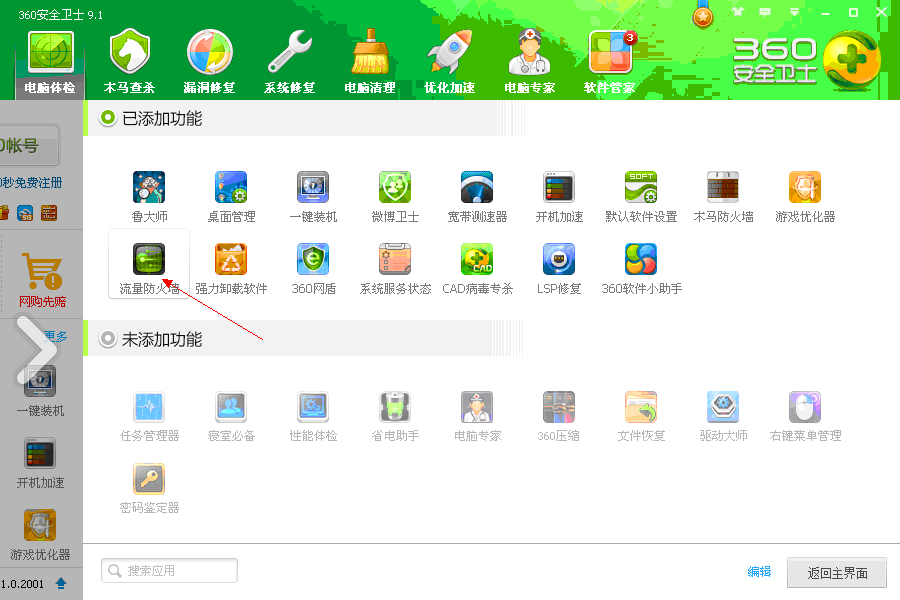The height and width of the screenshot is (600, 900).
Task: Add the 性能体检 tool
Action: [313, 416]
